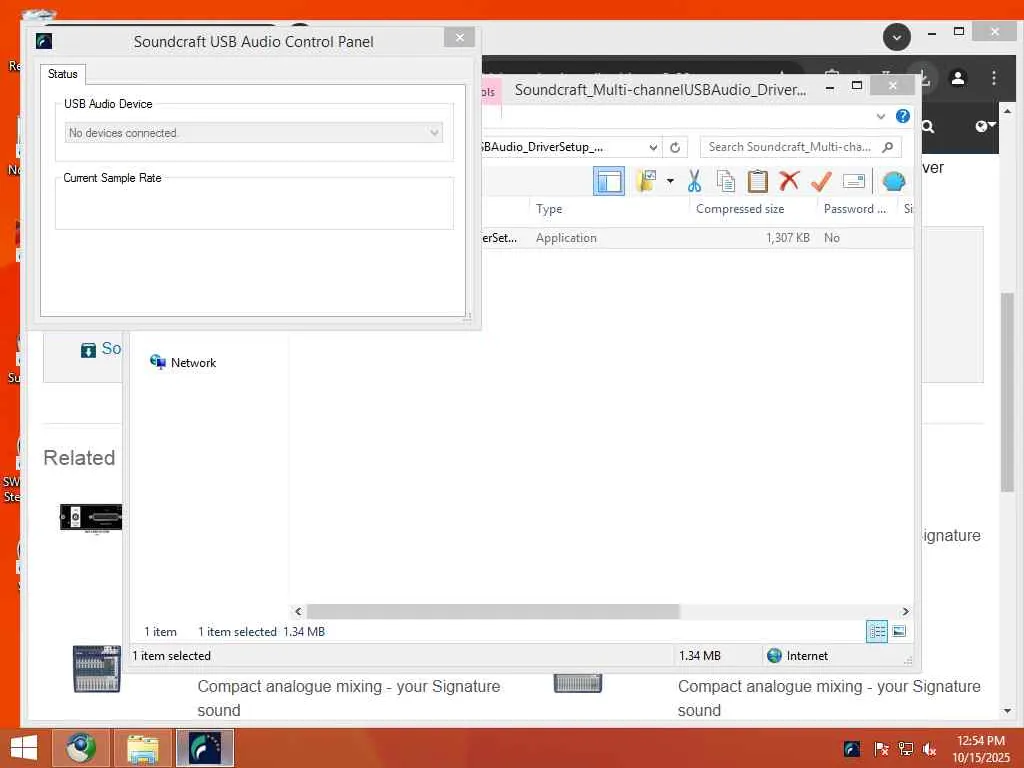Click the browser downloads icon

926,78
